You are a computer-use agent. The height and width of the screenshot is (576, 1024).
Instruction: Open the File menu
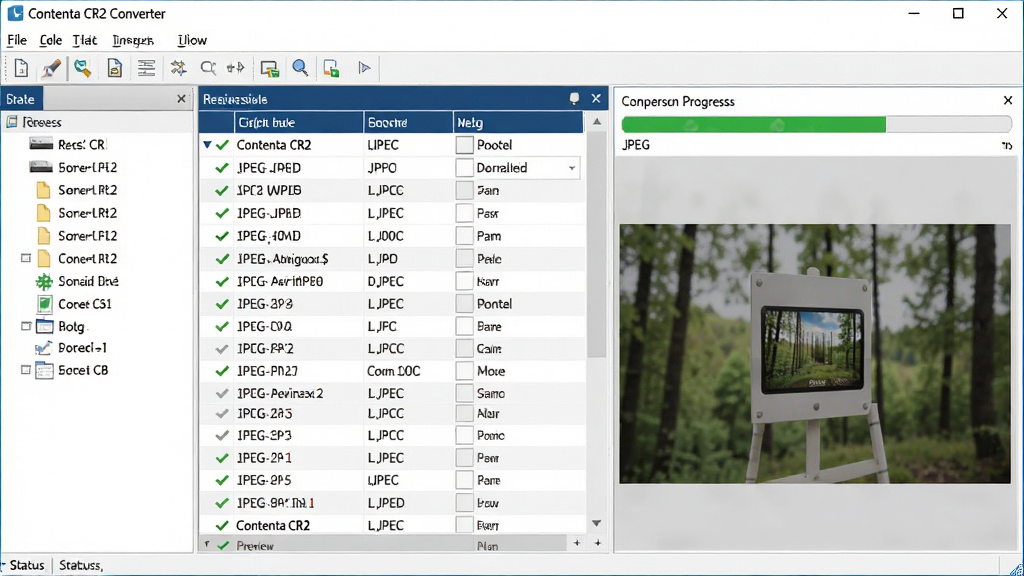point(16,40)
